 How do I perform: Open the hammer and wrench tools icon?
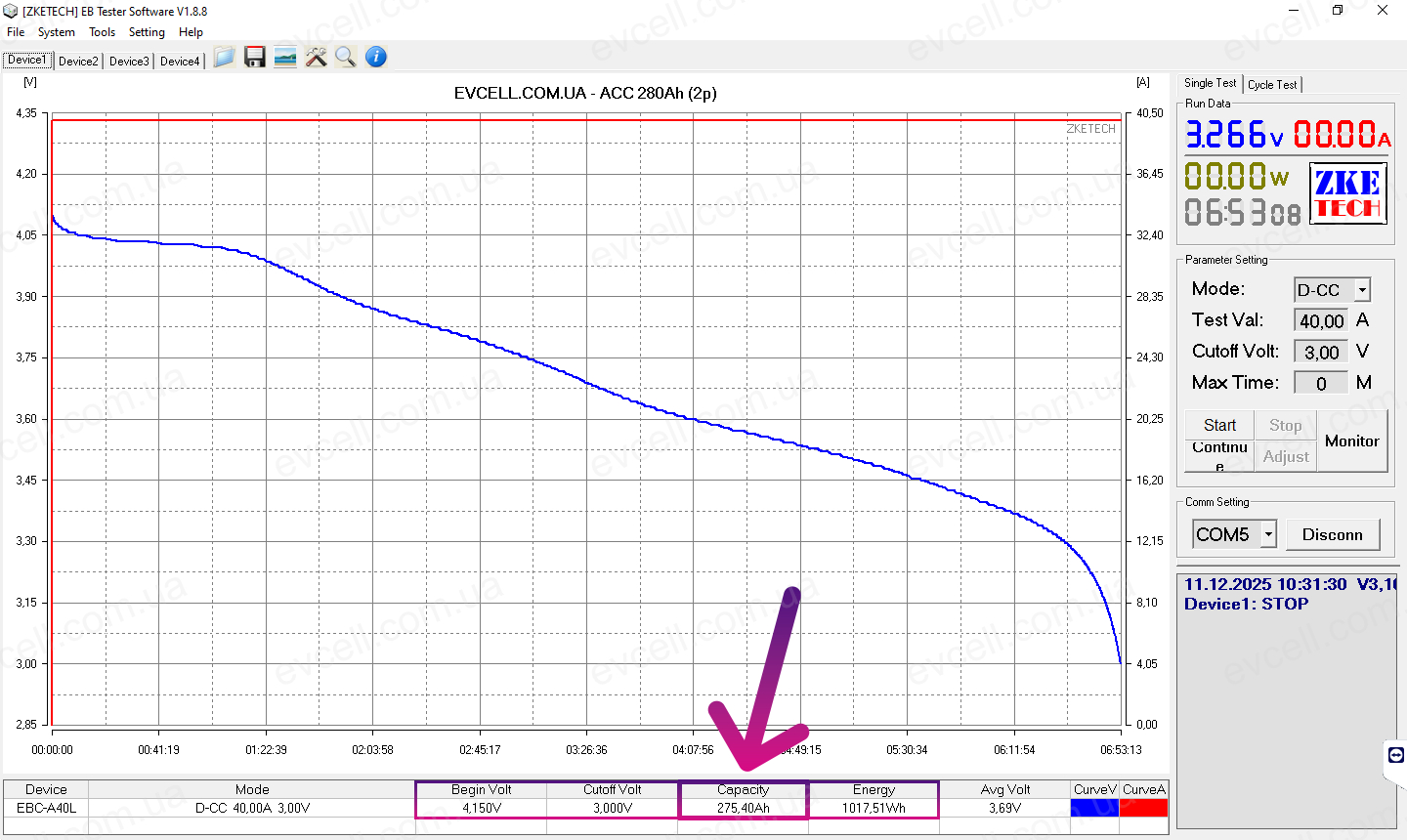point(316,58)
